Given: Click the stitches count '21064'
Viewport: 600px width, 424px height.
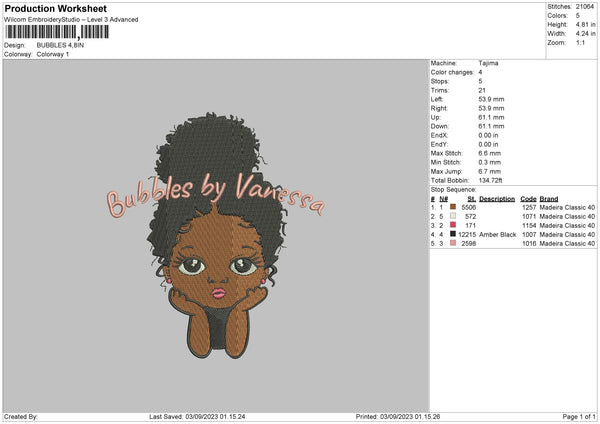Looking at the screenshot, I should pos(585,7).
